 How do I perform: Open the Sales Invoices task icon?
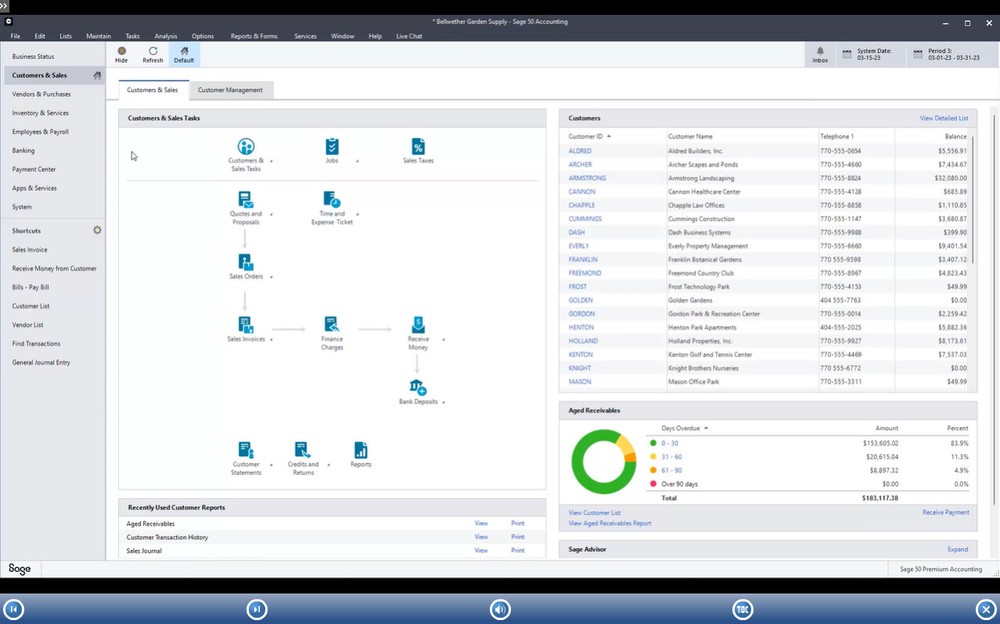(245, 325)
